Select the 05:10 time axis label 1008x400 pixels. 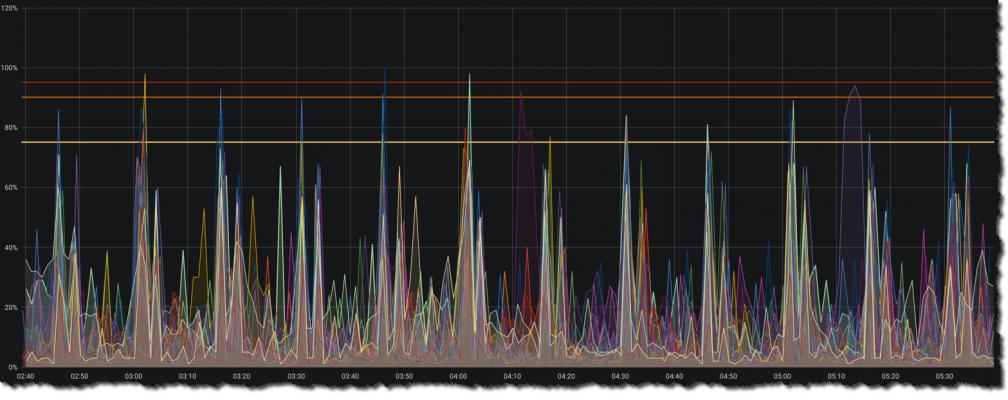[x=836, y=375]
